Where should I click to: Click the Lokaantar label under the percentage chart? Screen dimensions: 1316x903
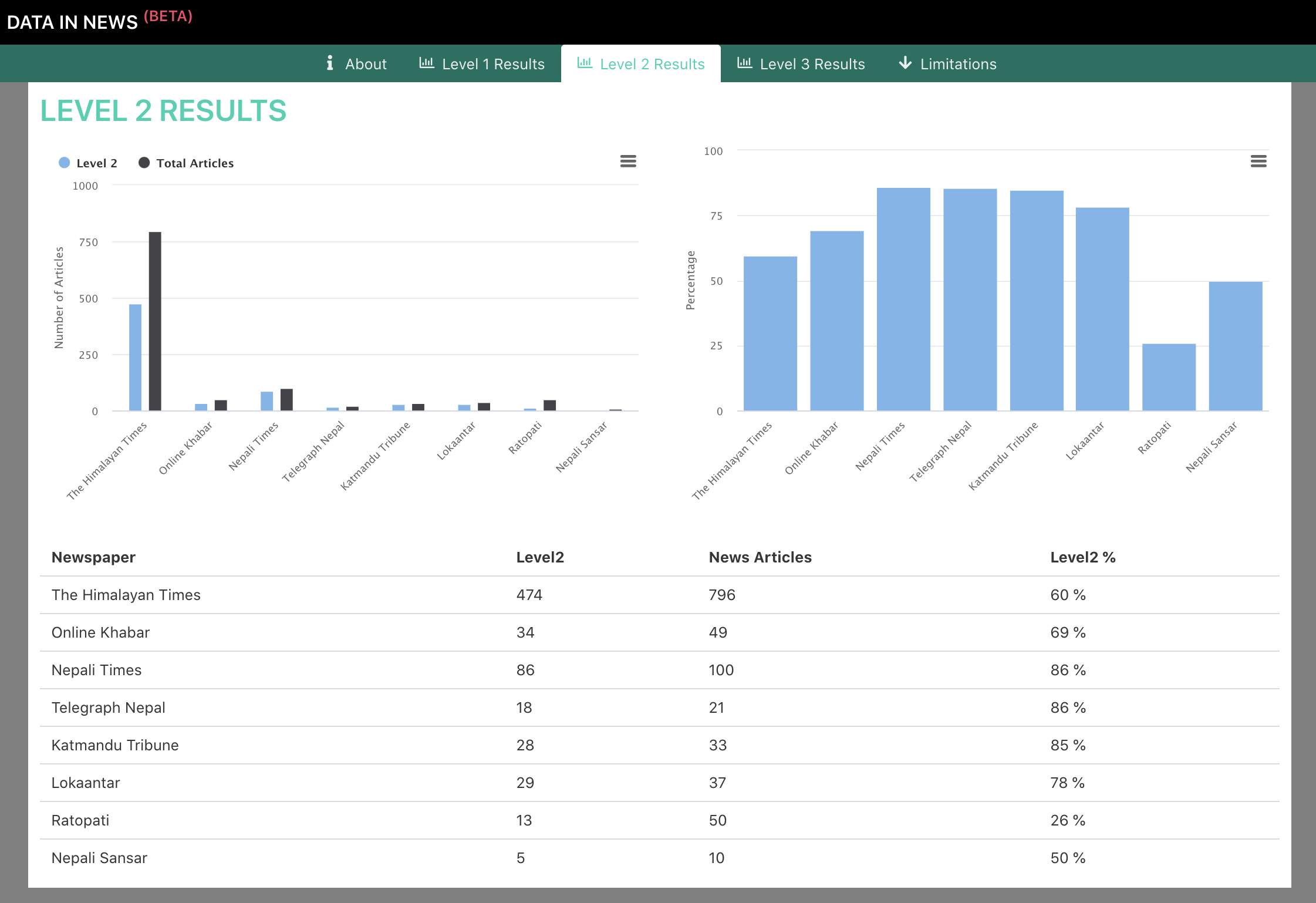(x=1085, y=440)
